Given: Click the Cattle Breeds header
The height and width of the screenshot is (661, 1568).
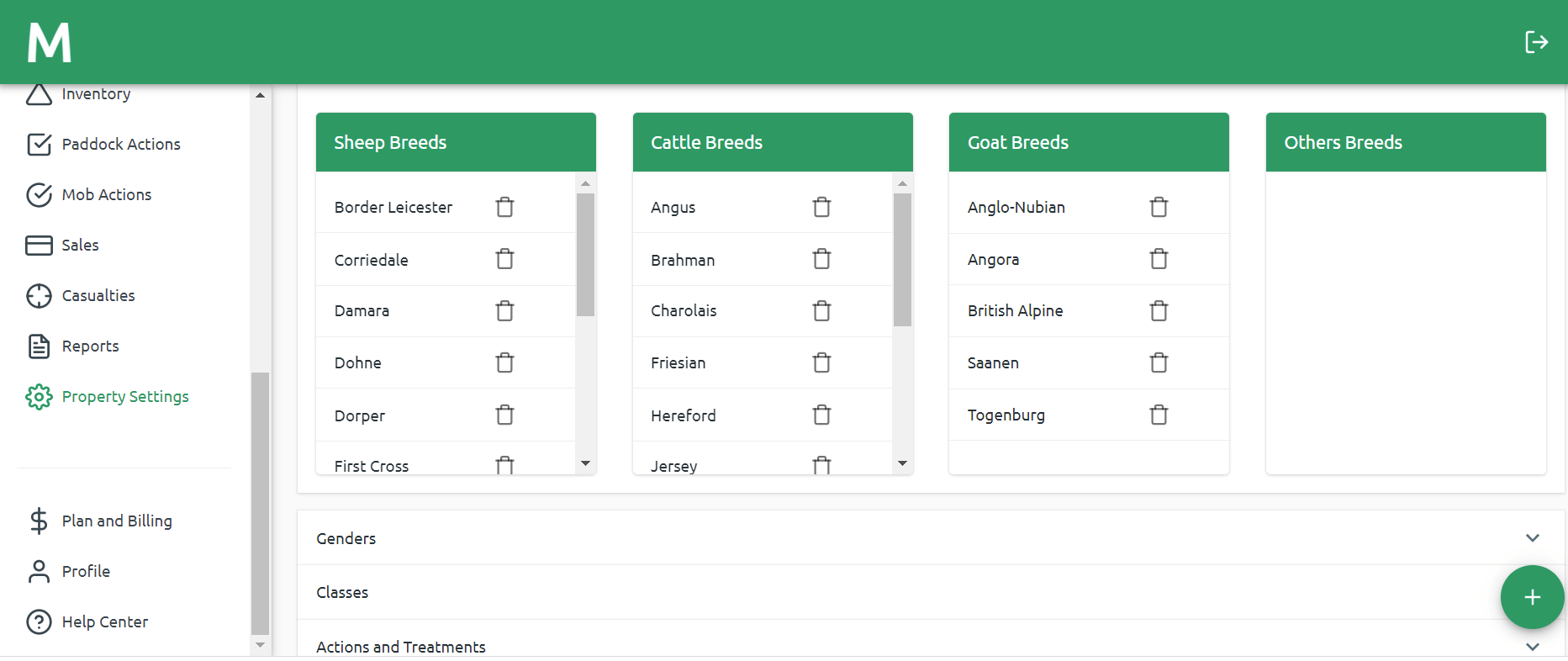Looking at the screenshot, I should 773,142.
